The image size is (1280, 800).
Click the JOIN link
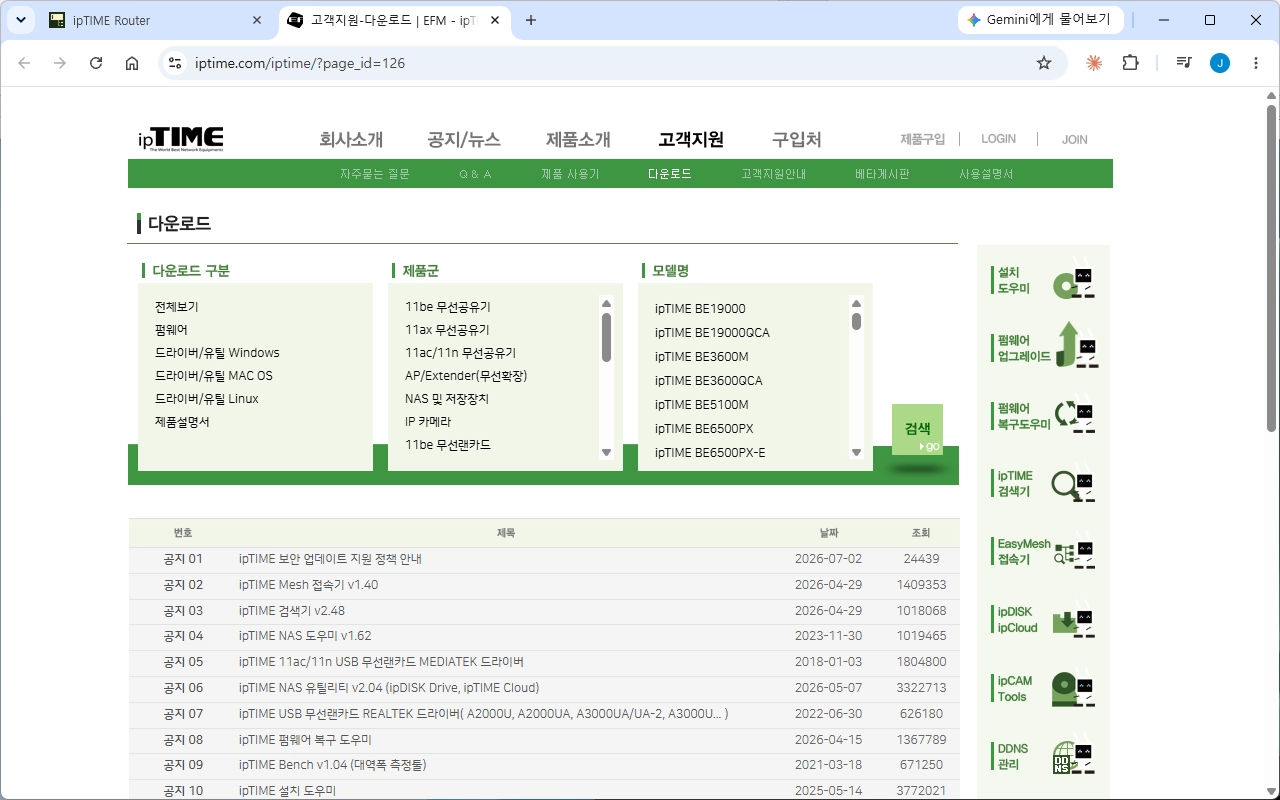tap(1075, 139)
